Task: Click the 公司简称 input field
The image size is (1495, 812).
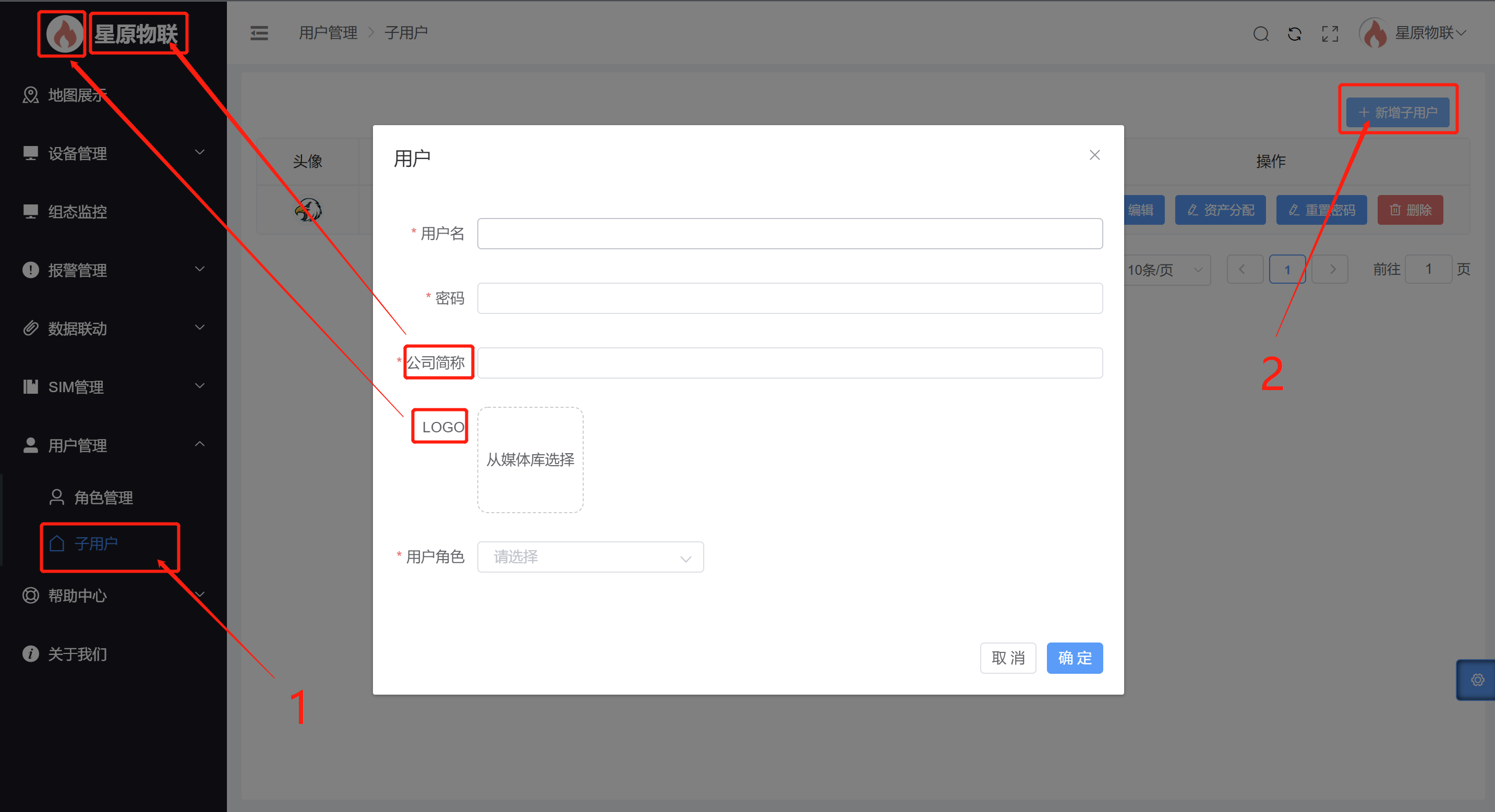Action: tap(789, 363)
